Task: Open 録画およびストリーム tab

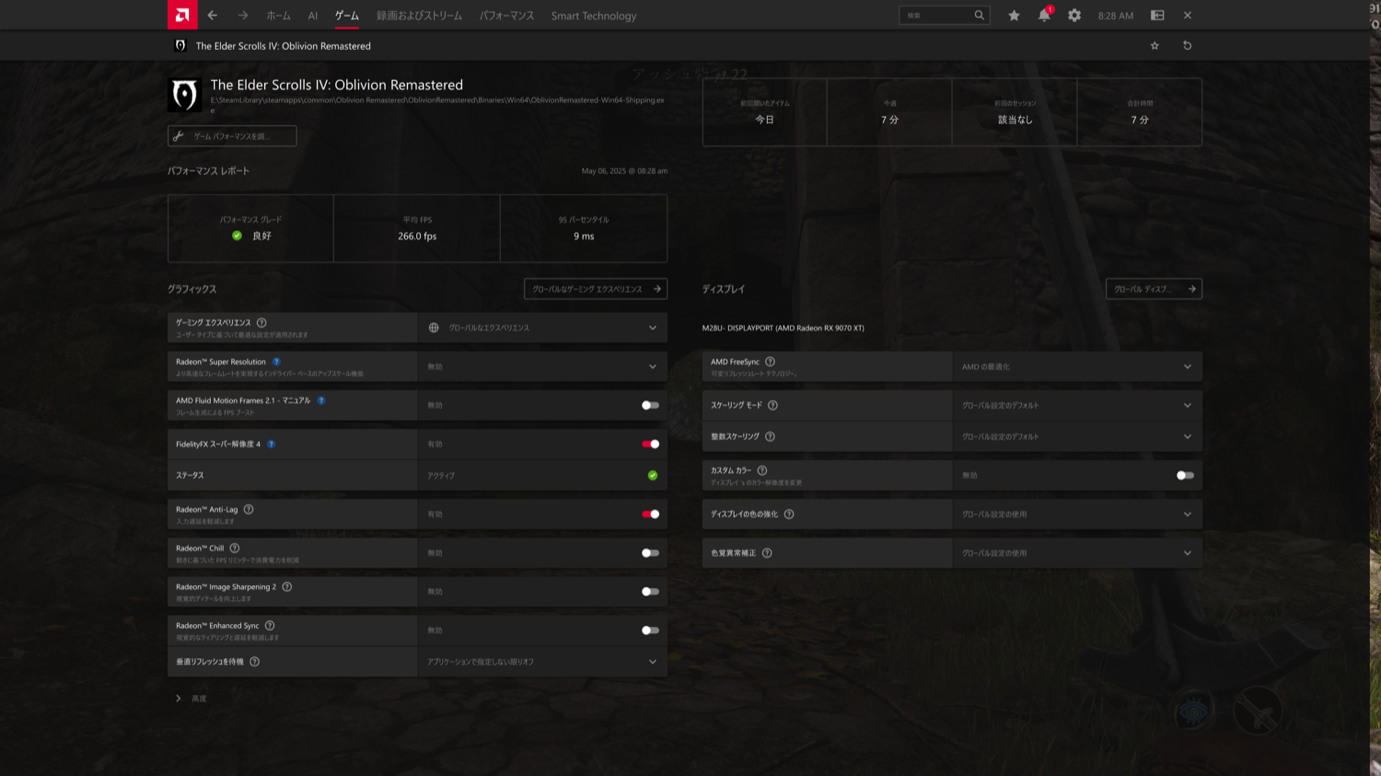Action: [419, 16]
